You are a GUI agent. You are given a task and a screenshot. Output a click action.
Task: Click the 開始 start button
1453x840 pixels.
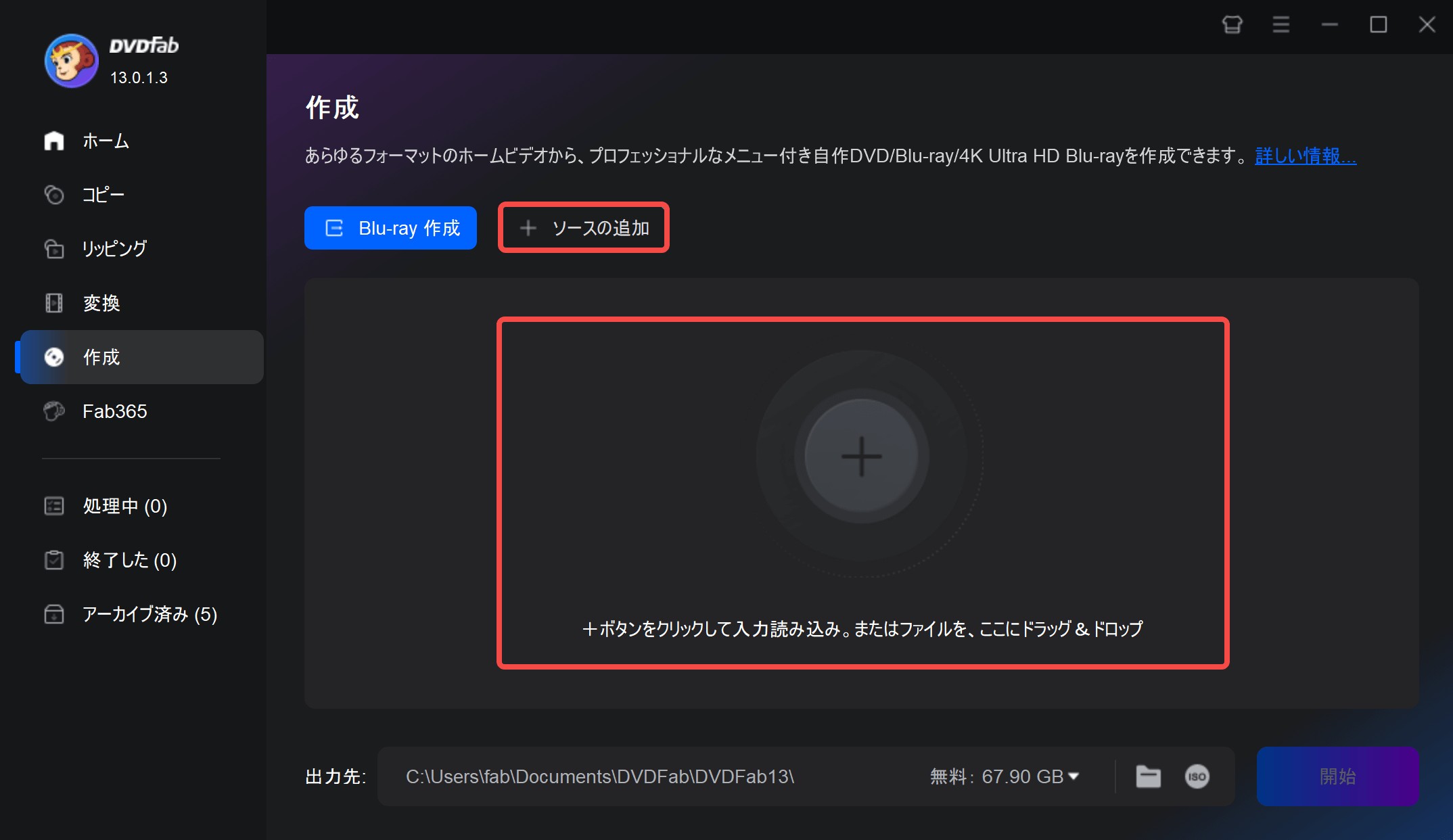coord(1337,776)
